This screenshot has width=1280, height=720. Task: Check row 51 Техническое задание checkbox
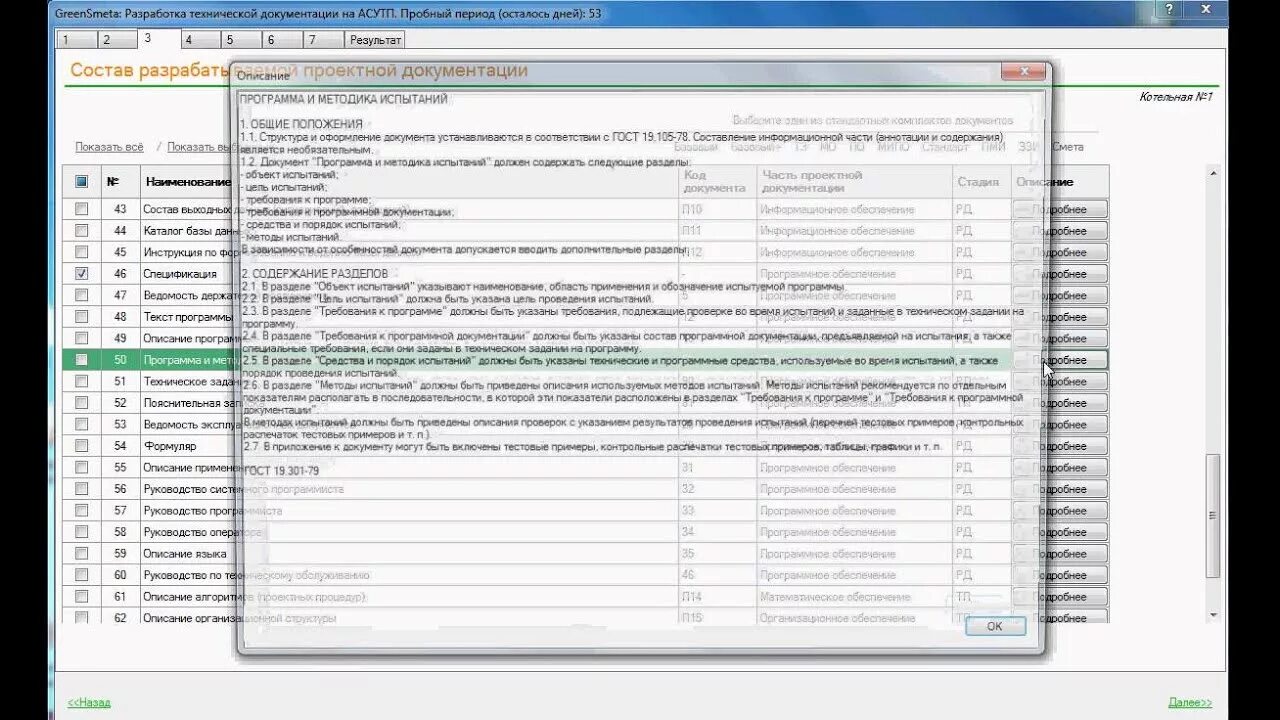(x=82, y=381)
